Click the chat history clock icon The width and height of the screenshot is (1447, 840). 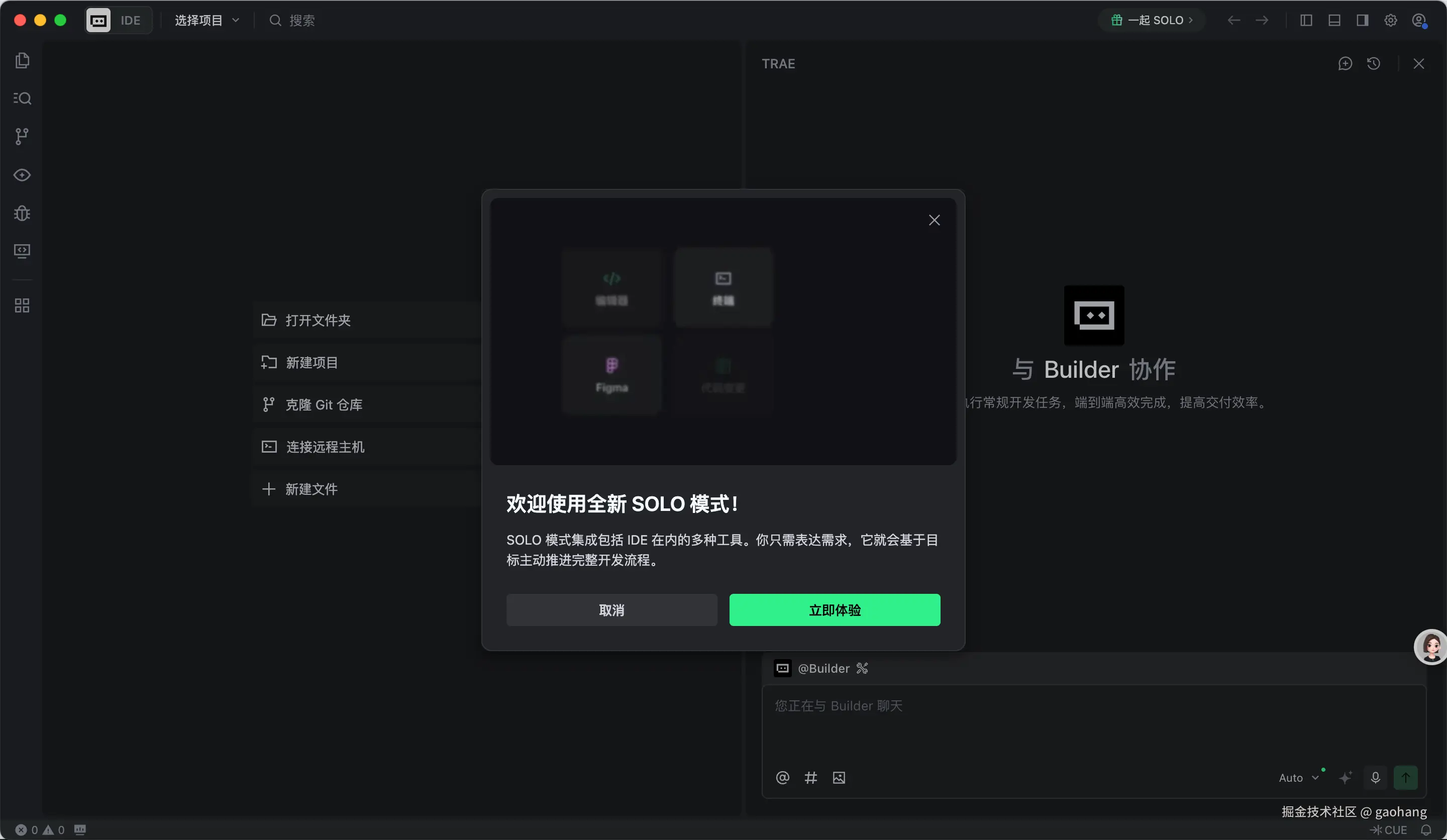point(1374,64)
